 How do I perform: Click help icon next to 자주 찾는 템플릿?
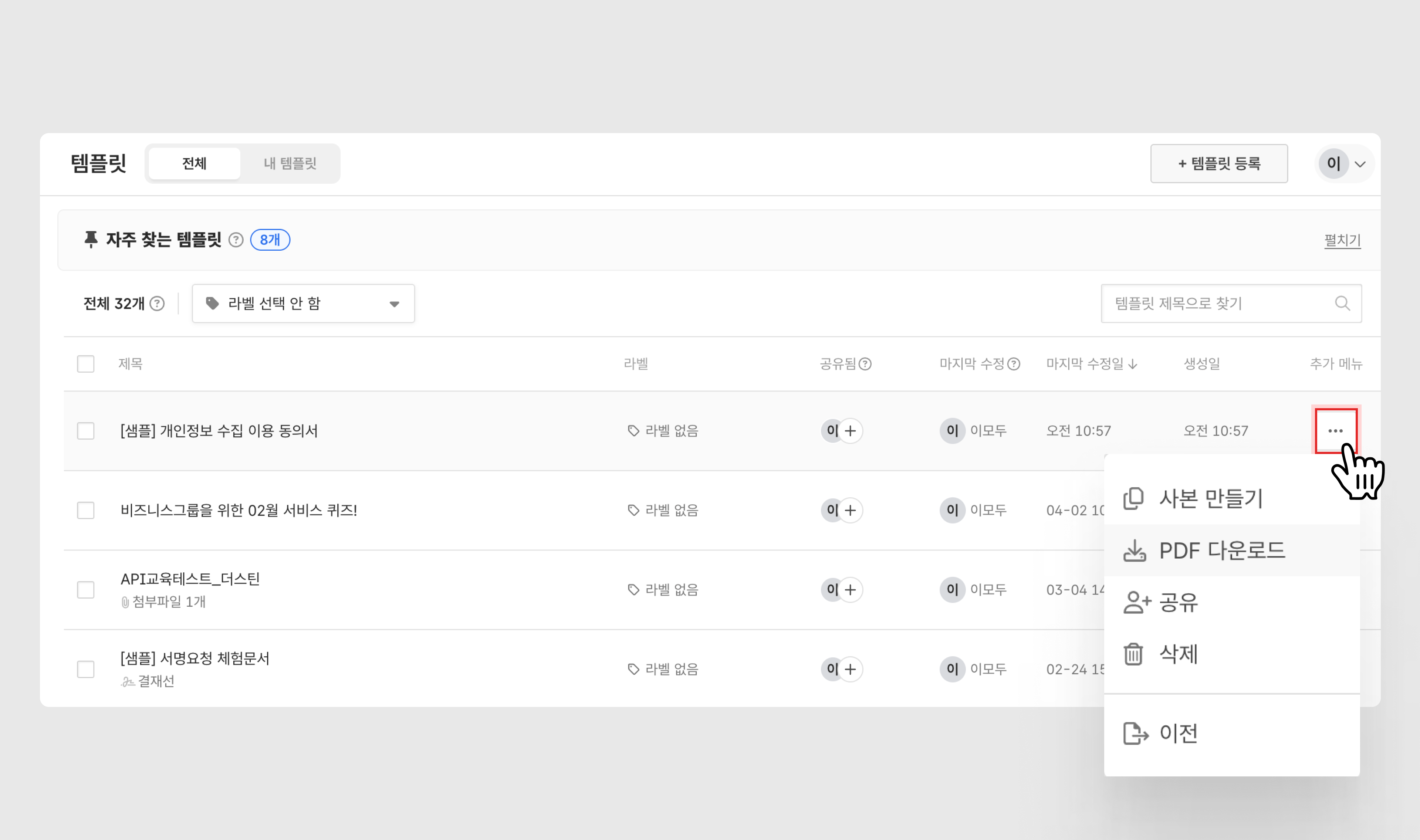[x=236, y=240]
